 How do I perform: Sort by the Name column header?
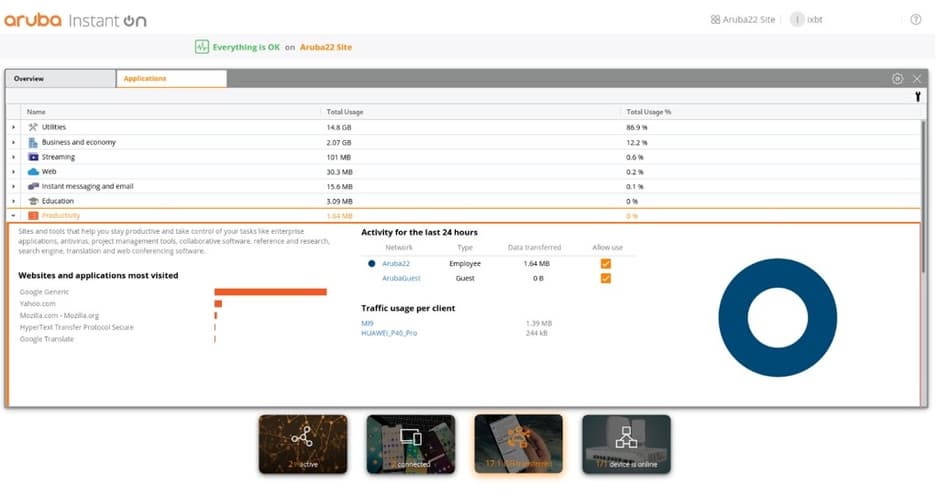tap(36, 112)
